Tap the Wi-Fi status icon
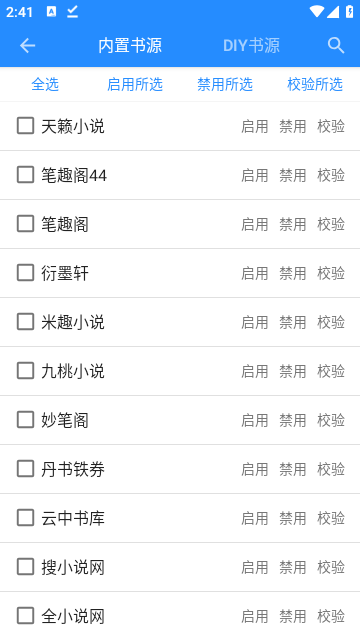This screenshot has height=640, width=360. (x=316, y=12)
